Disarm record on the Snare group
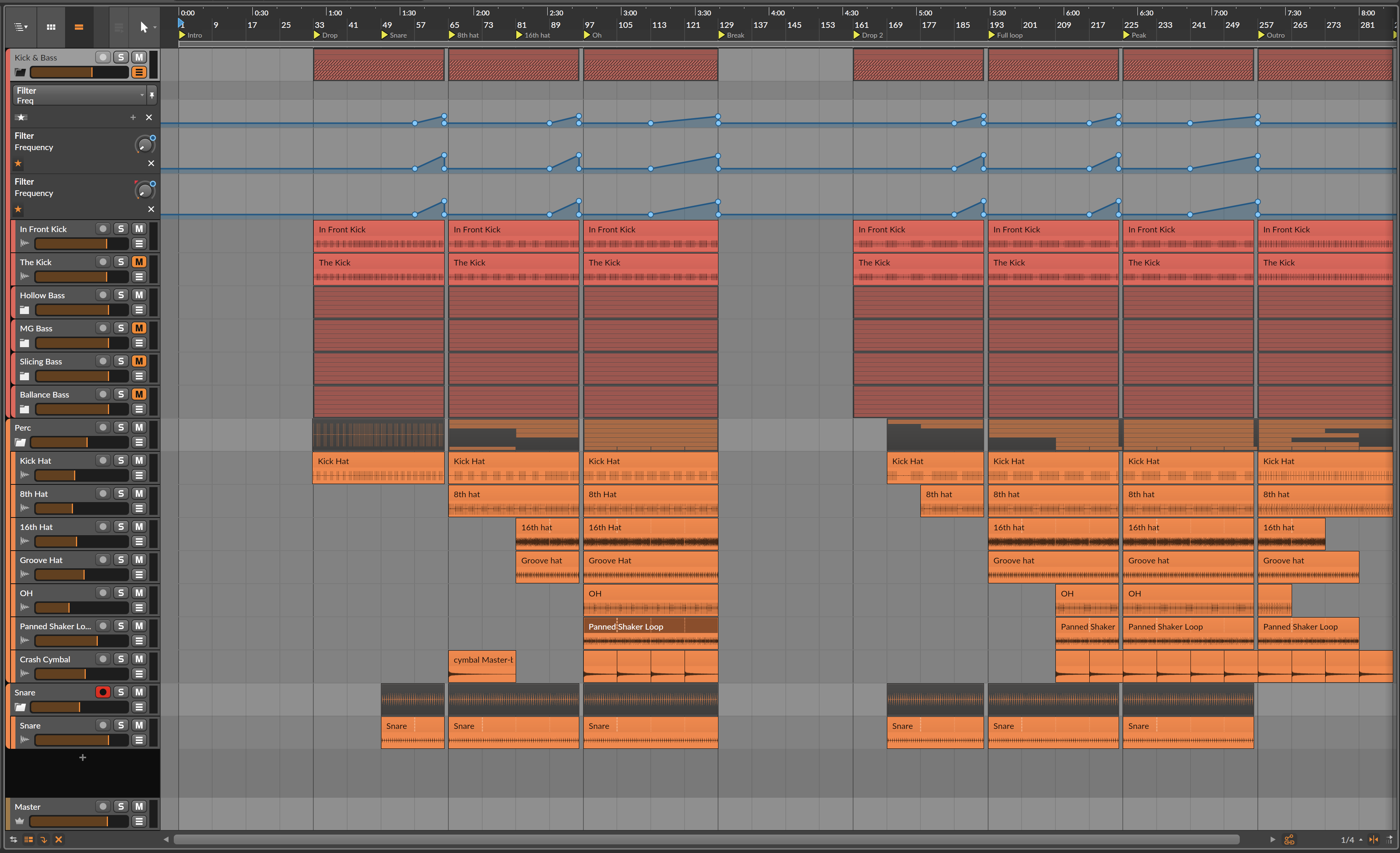1400x853 pixels. 103,692
